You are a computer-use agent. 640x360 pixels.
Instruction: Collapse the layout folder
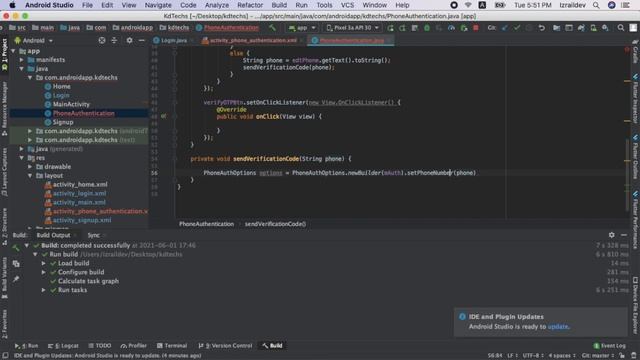click(x=30, y=176)
